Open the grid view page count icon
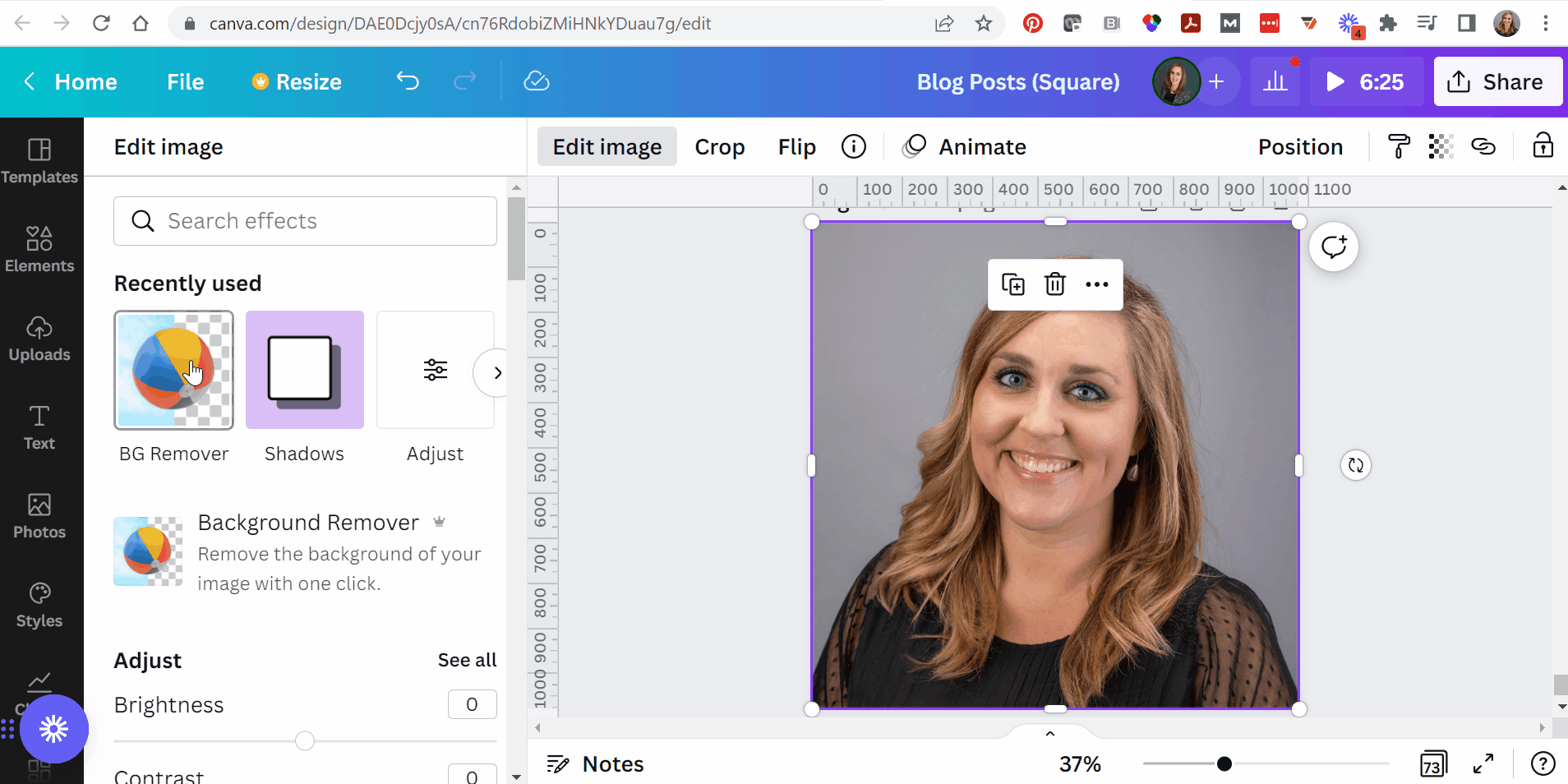Screen dimensions: 1568x784 (x=1433, y=764)
